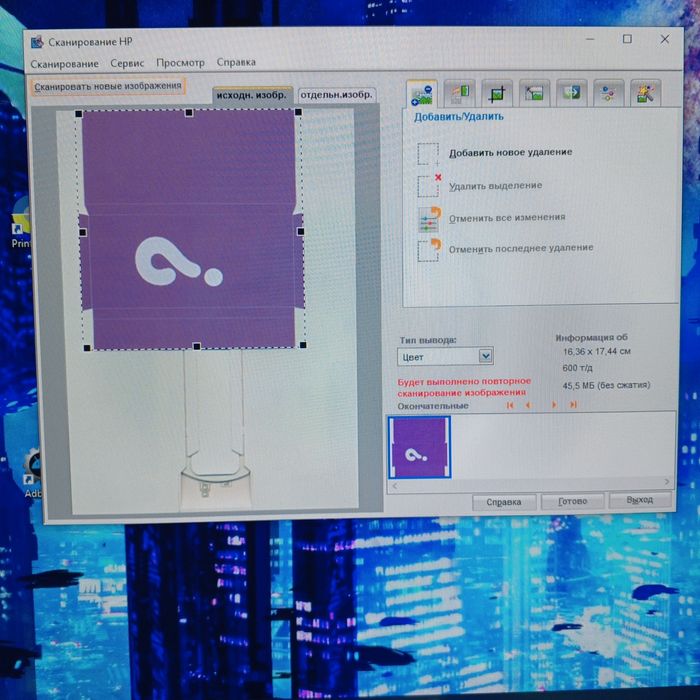Jump to first final image arrow
Image resolution: width=700 pixels, height=700 pixels.
point(510,405)
